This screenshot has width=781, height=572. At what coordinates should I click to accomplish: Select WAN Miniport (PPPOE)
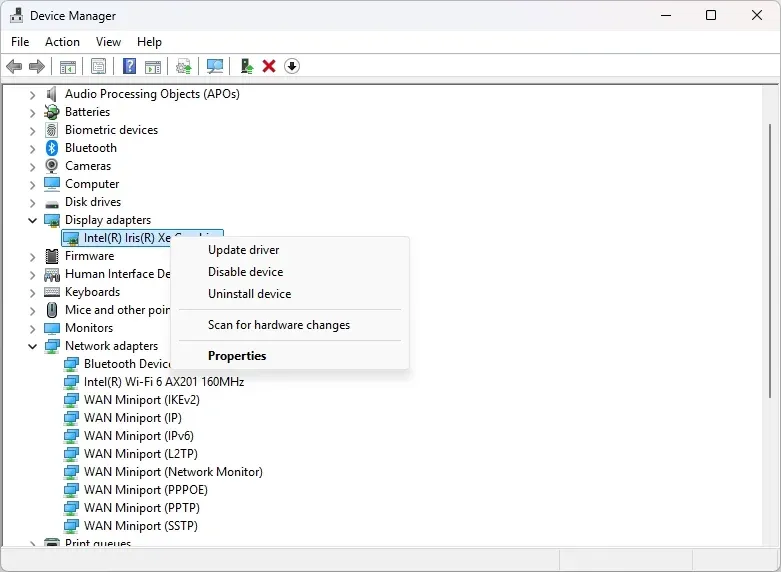pos(145,489)
